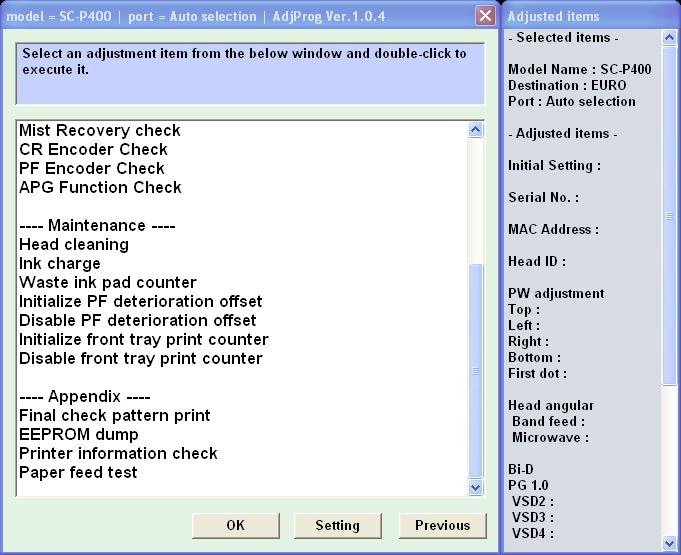This screenshot has height=555, width=681.
Task: Select Initialize front tray print counter
Action: [x=144, y=340]
